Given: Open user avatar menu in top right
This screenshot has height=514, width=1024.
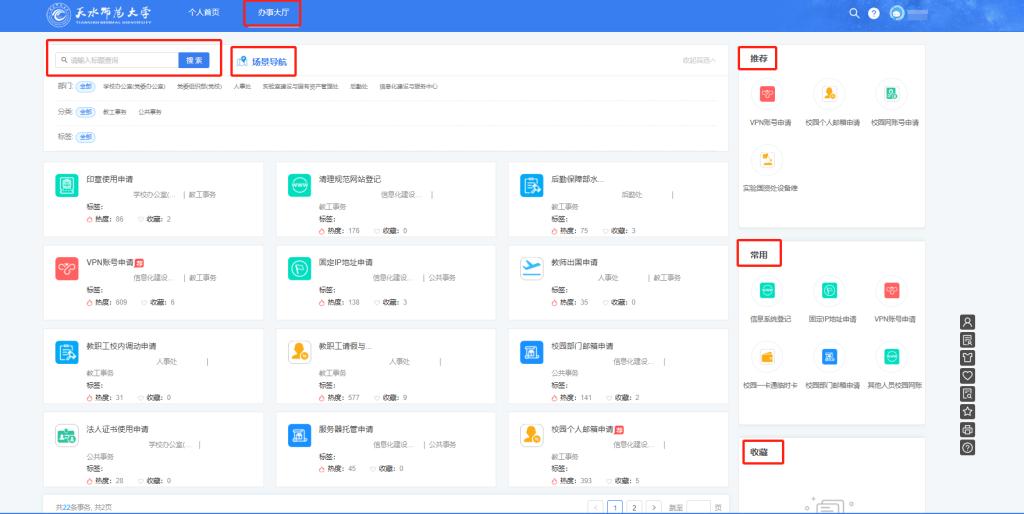Looking at the screenshot, I should tap(897, 13).
